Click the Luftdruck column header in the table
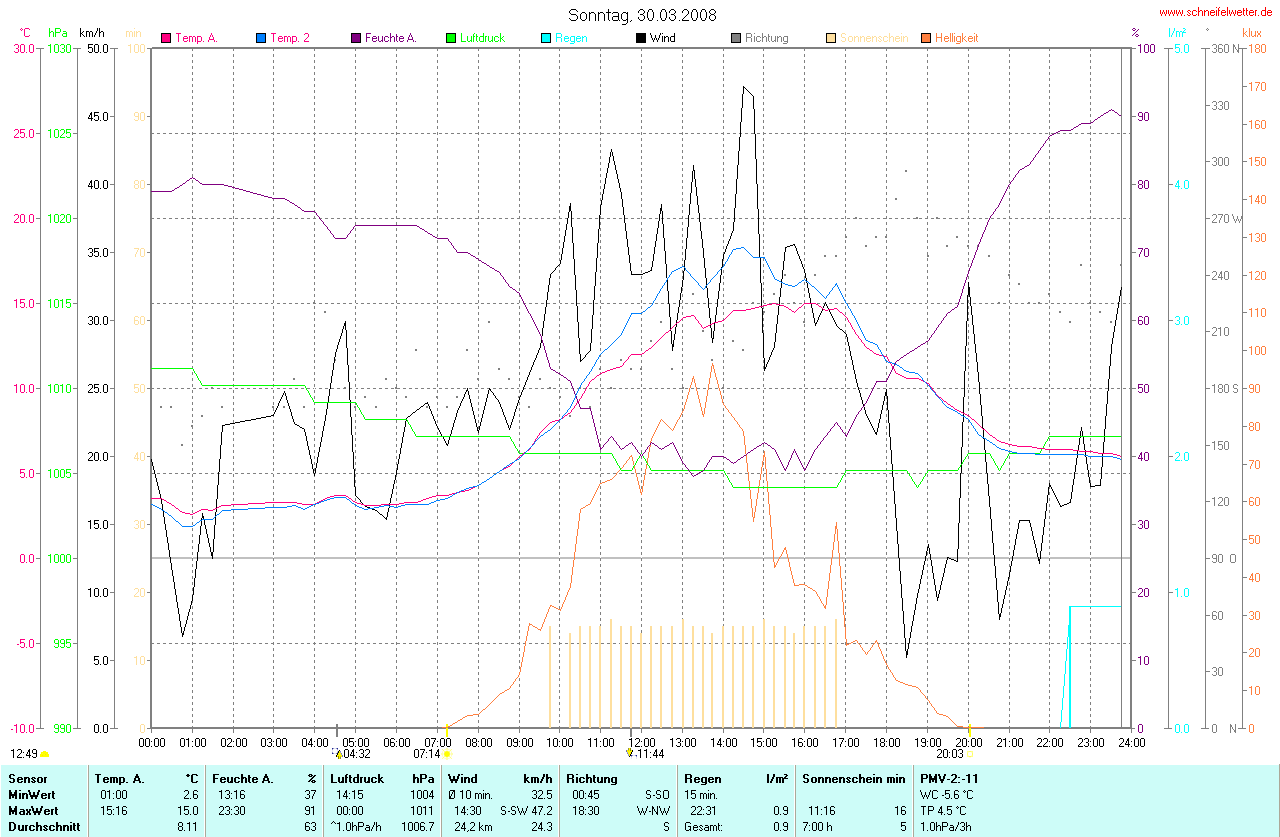Viewport: 1280px width, 837px height. [x=356, y=778]
